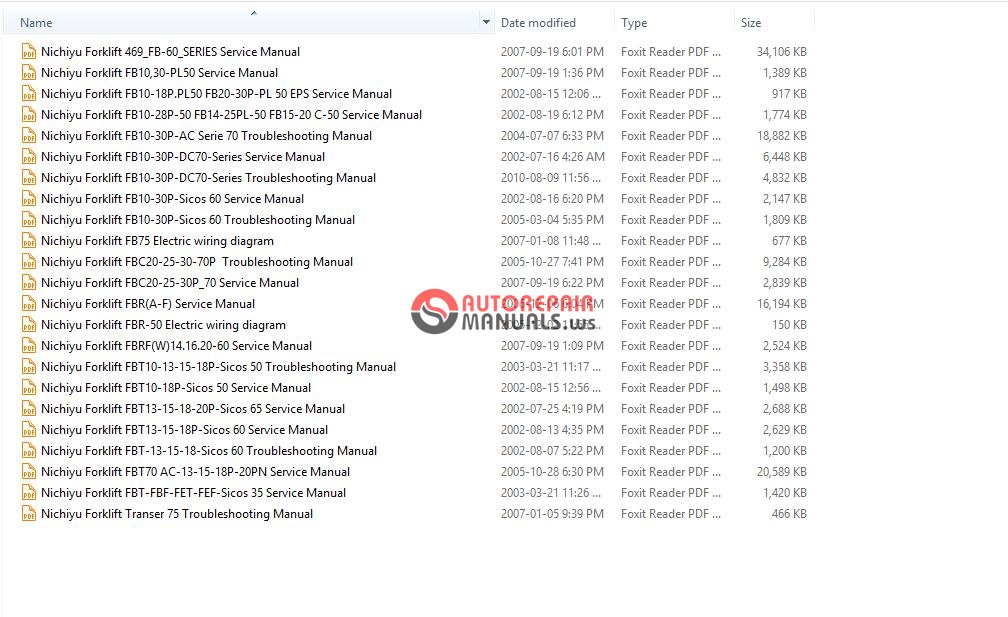This screenshot has width=1008, height=617.
Task: Click PDF icon of FBT10-18P-Sicos 50 Service Manual
Action: click(28, 388)
